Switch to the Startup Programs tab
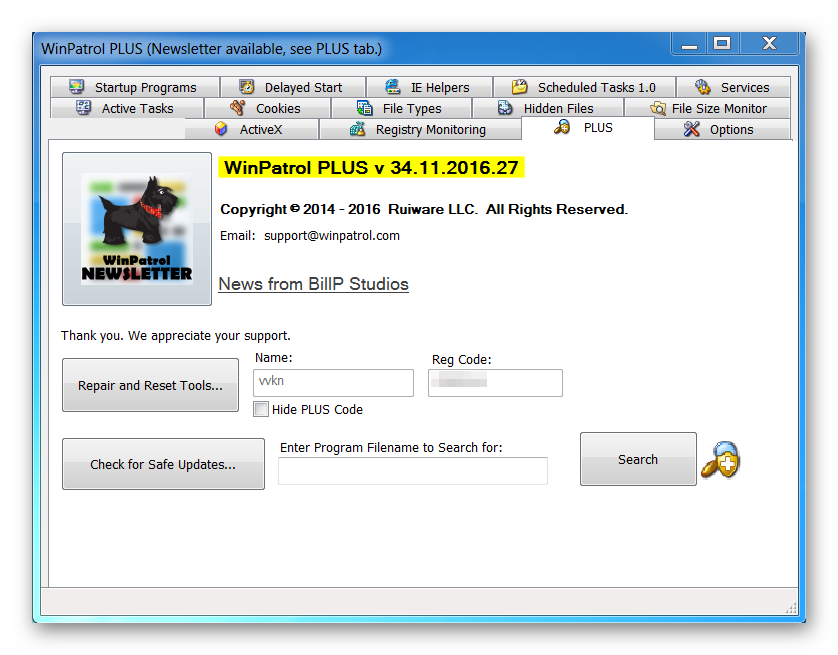The height and width of the screenshot is (655, 838). point(135,87)
